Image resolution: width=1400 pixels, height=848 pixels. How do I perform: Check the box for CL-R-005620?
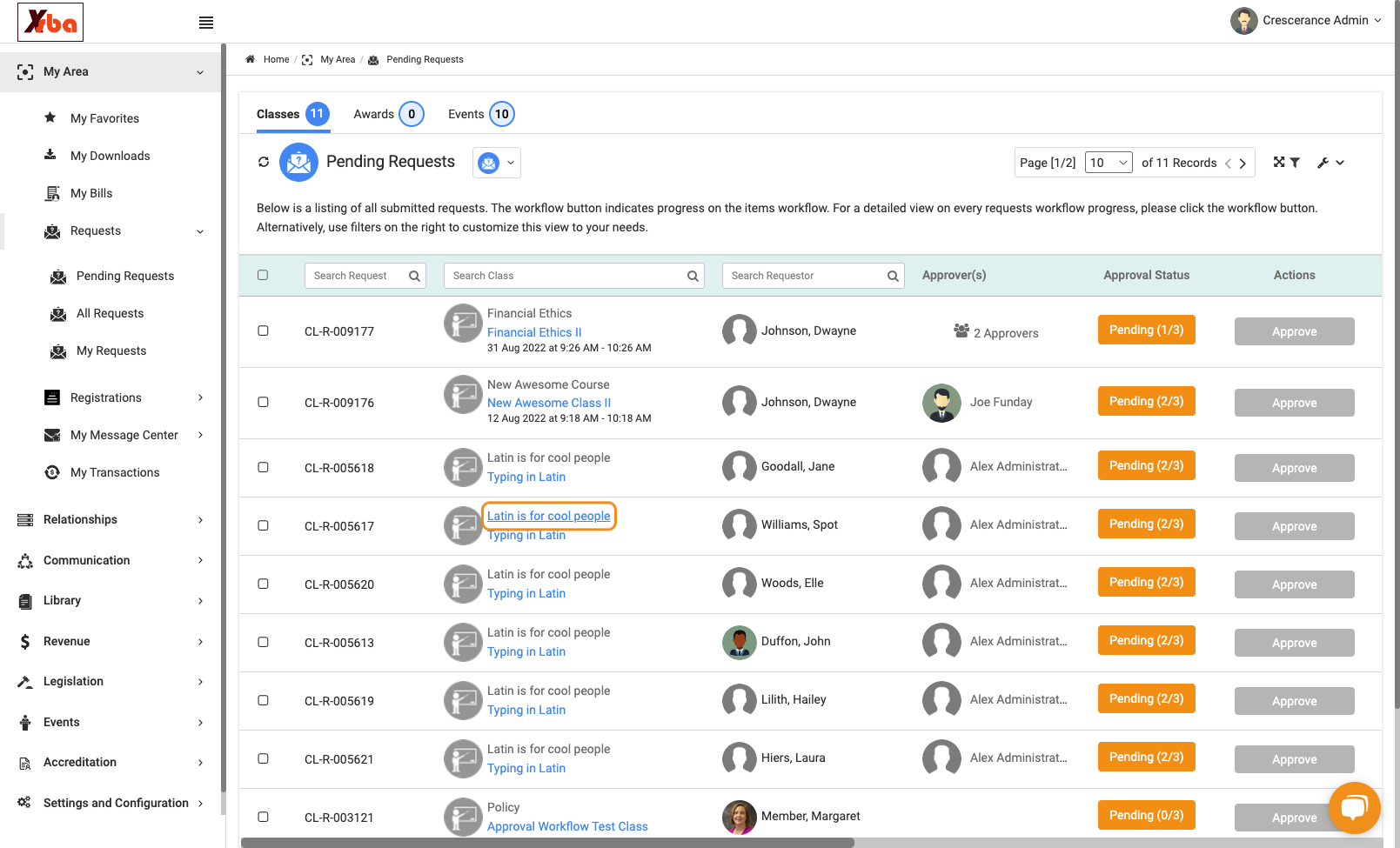[263, 584]
